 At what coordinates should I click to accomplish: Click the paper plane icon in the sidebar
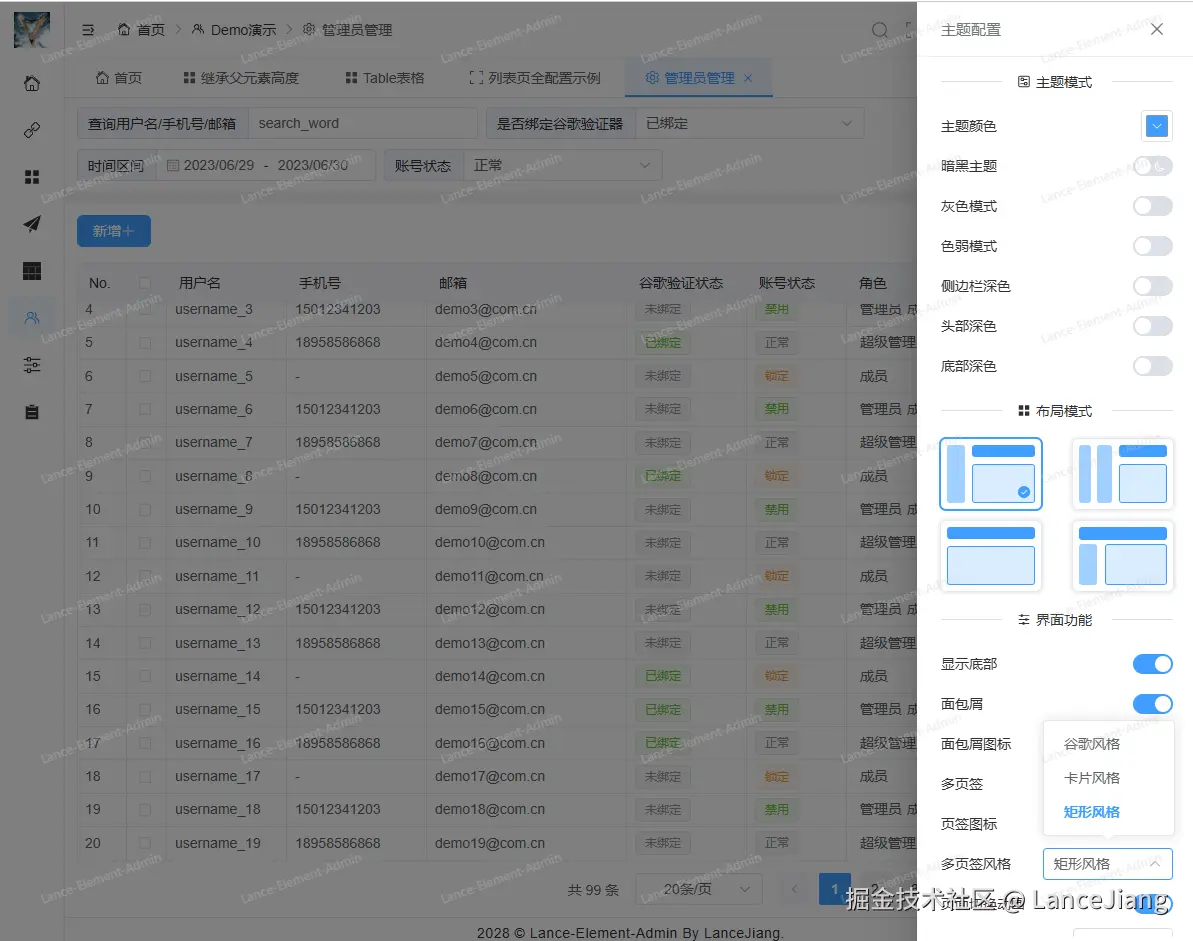click(32, 223)
